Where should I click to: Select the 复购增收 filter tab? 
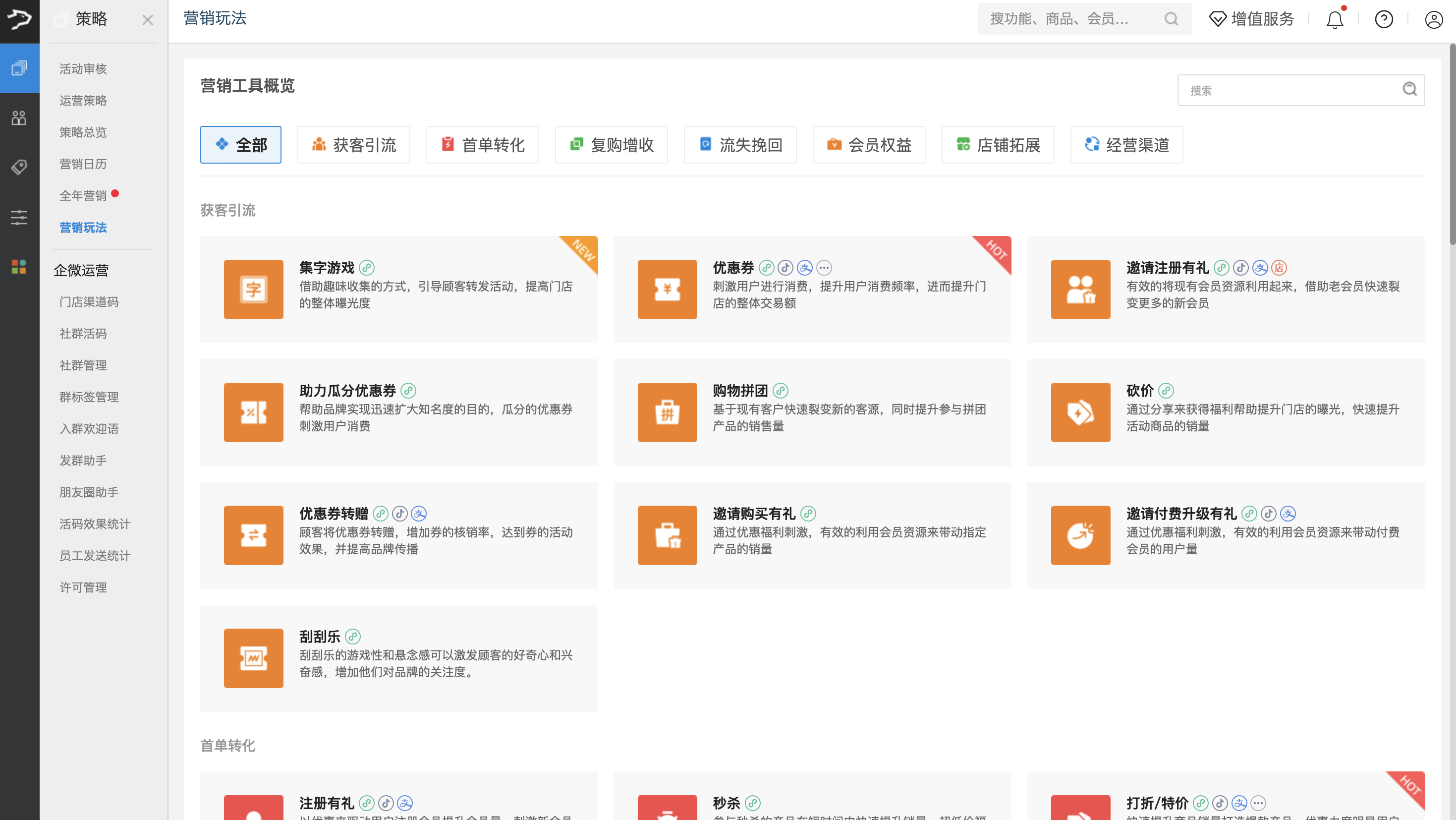[x=612, y=145]
